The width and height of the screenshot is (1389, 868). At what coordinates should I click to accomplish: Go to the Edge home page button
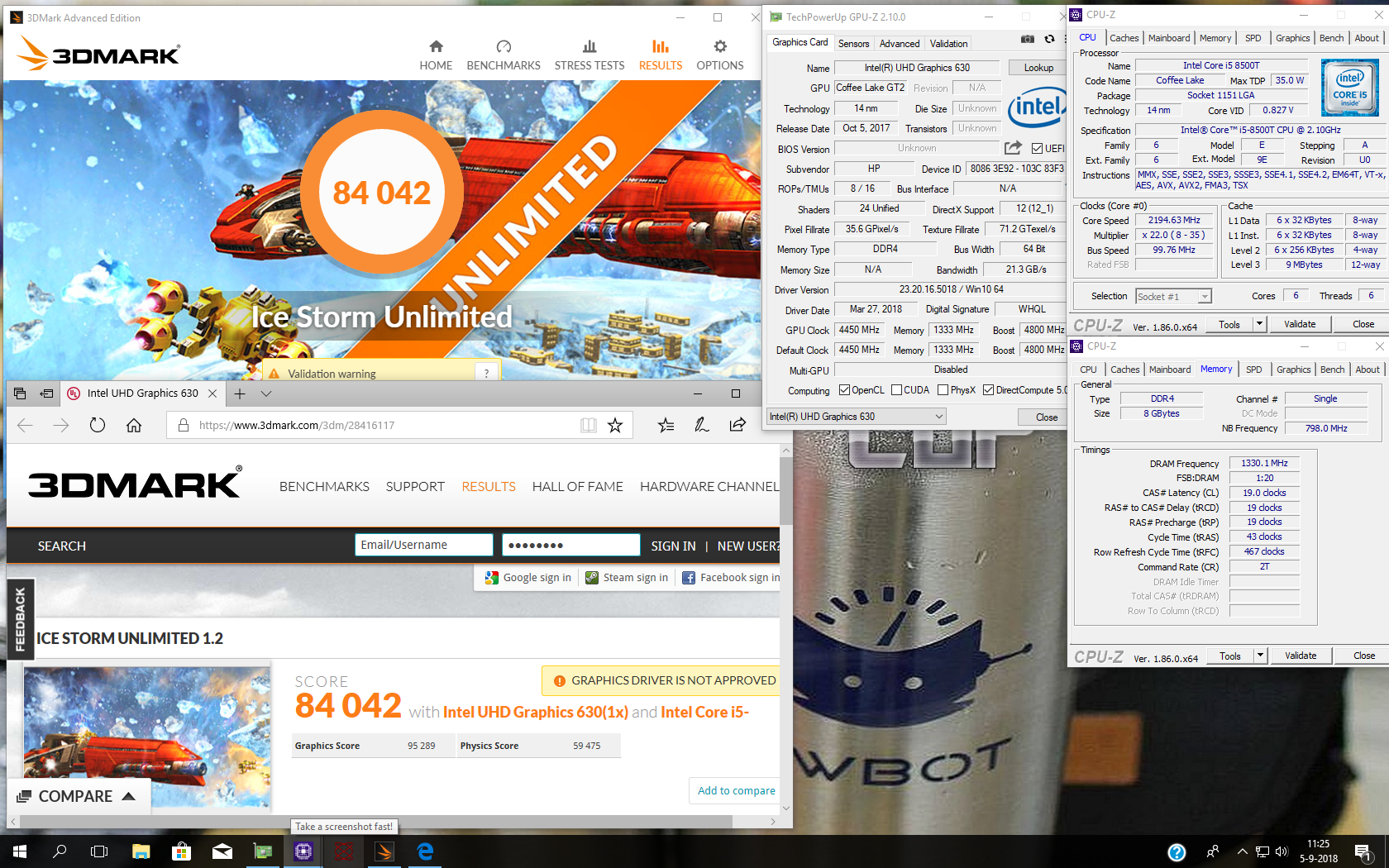[x=134, y=425]
